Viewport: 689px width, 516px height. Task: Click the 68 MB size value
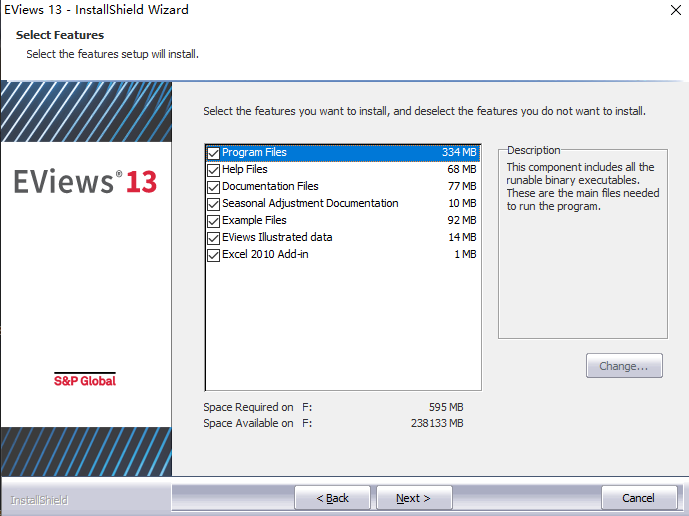point(462,169)
